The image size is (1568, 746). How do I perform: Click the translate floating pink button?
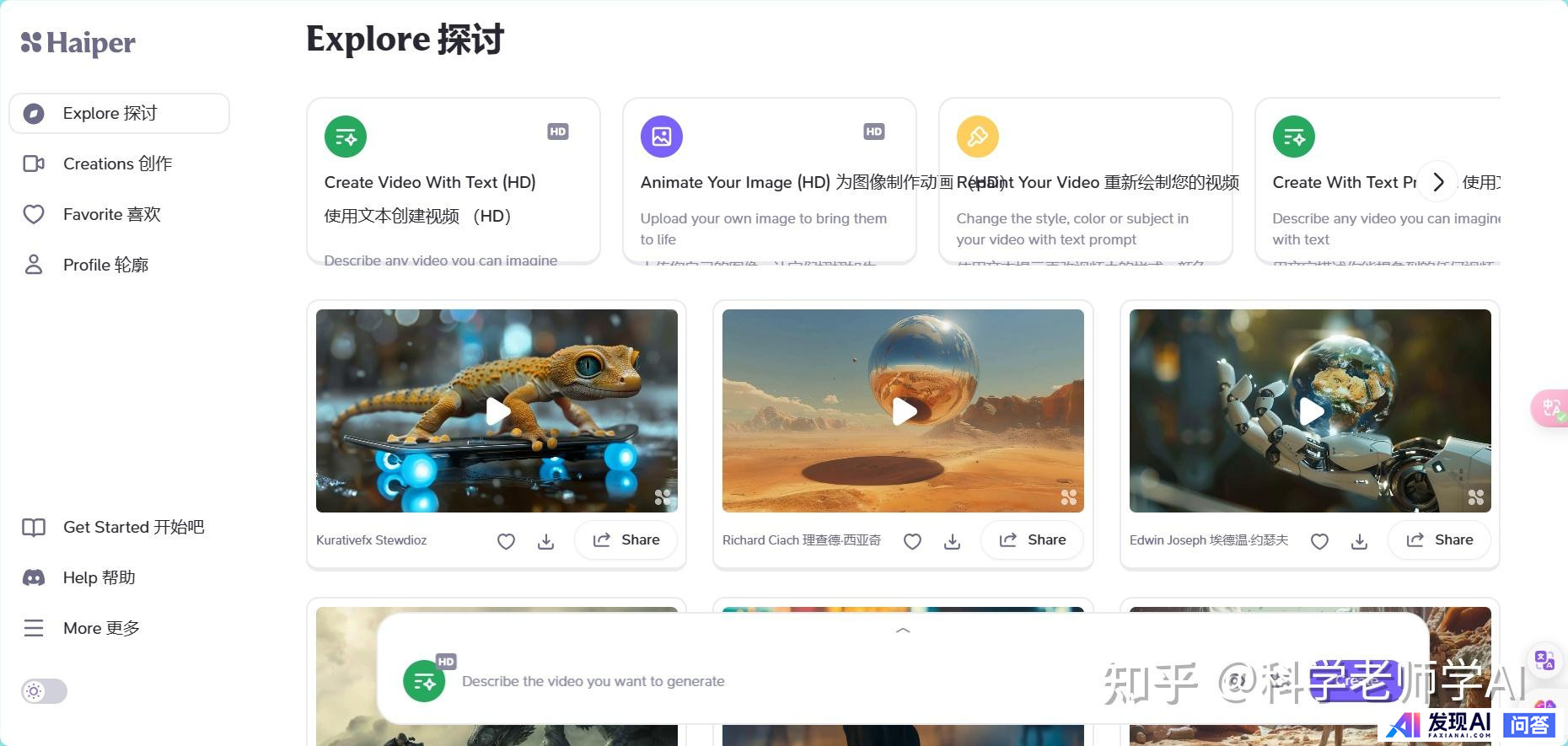tap(1550, 409)
